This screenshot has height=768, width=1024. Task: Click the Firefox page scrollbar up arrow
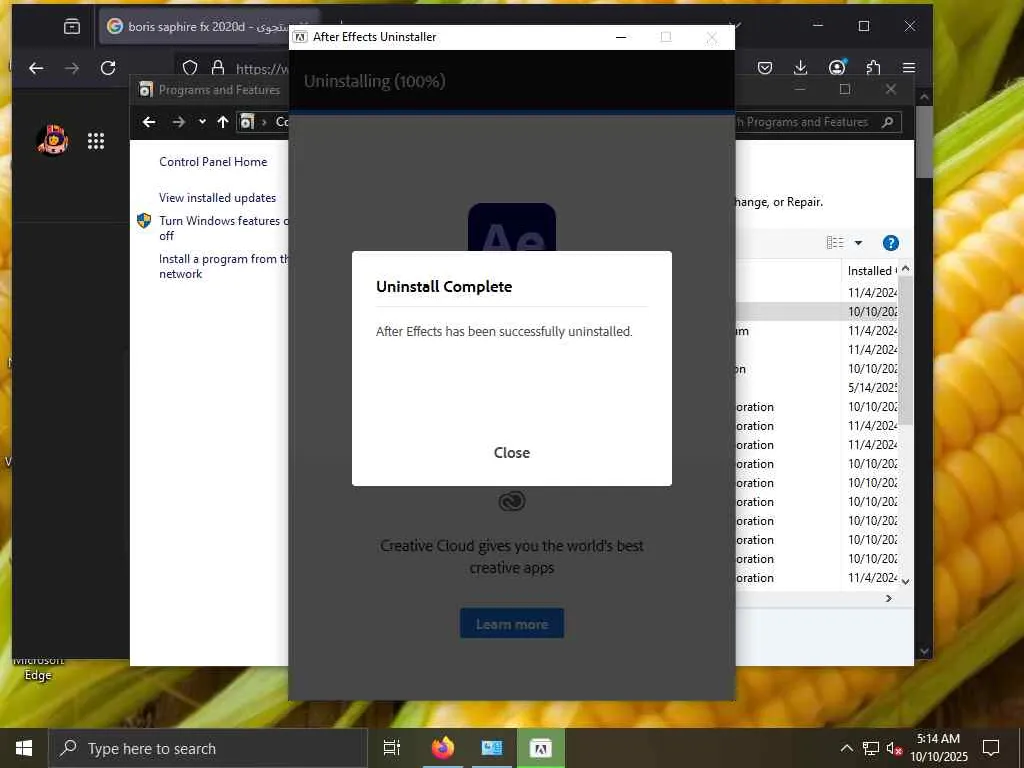[x=924, y=97]
